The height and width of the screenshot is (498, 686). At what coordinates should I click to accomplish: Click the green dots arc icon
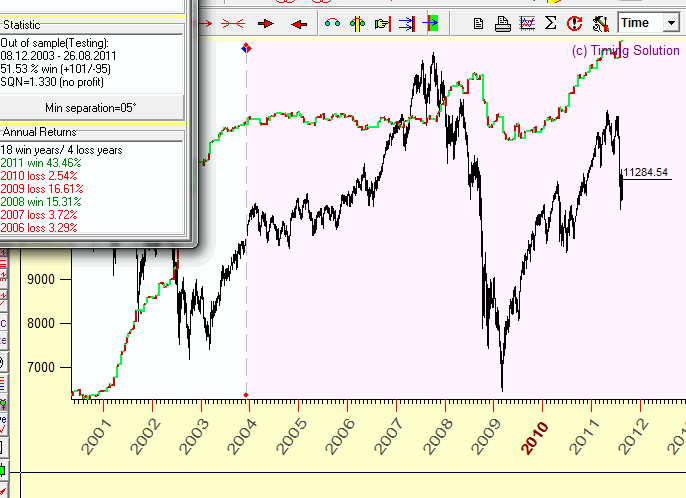click(333, 22)
